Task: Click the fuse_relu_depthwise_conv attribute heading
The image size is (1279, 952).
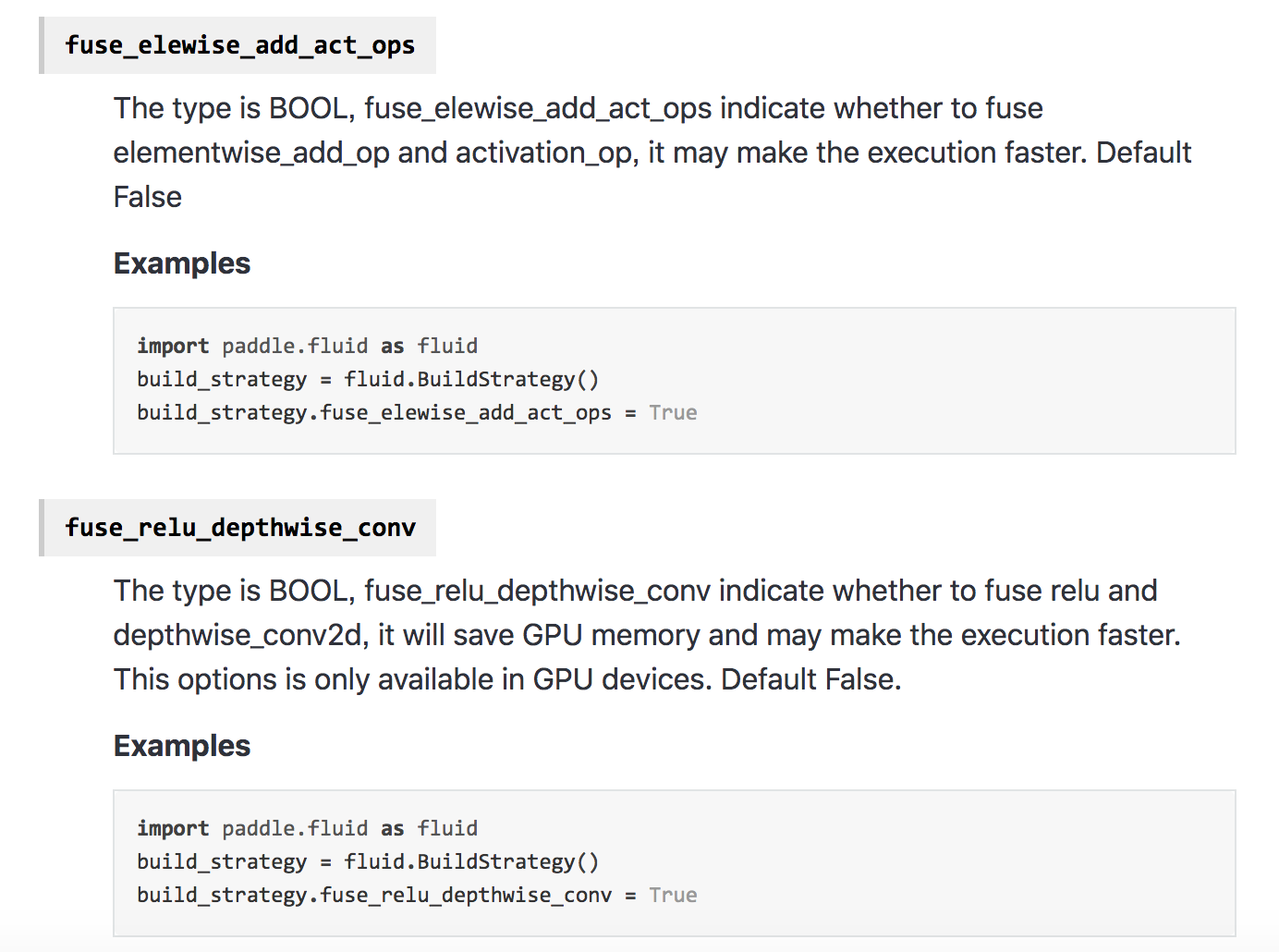Action: point(239,528)
